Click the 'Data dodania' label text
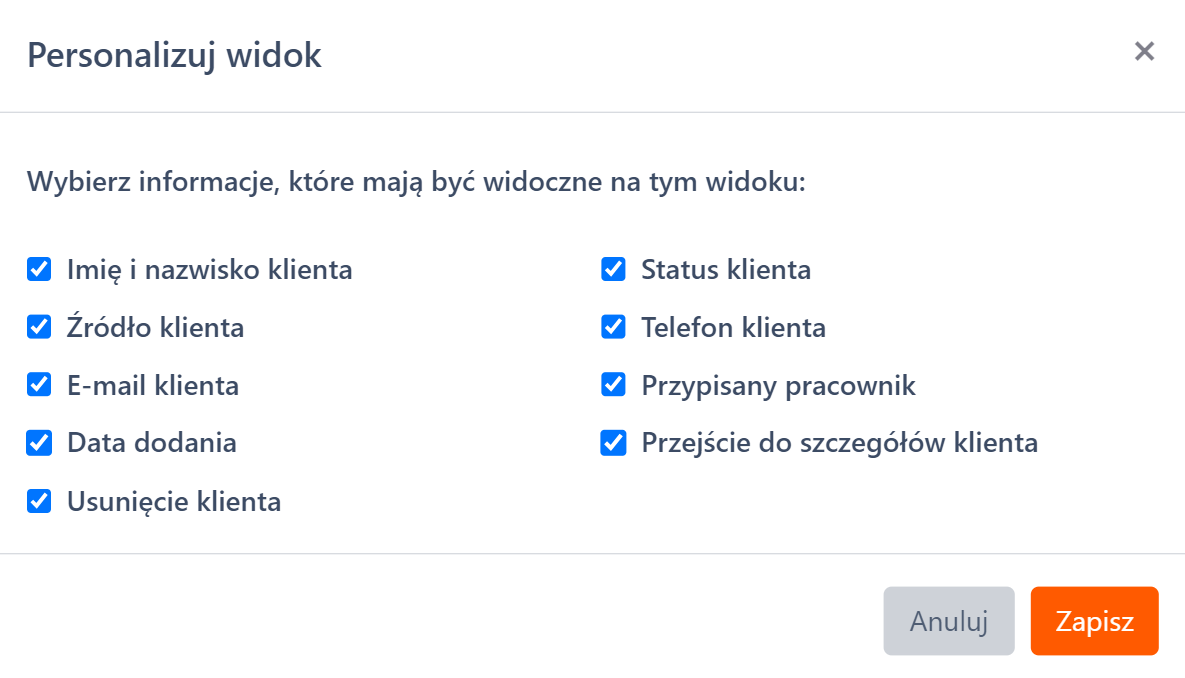 pyautogui.click(x=152, y=443)
